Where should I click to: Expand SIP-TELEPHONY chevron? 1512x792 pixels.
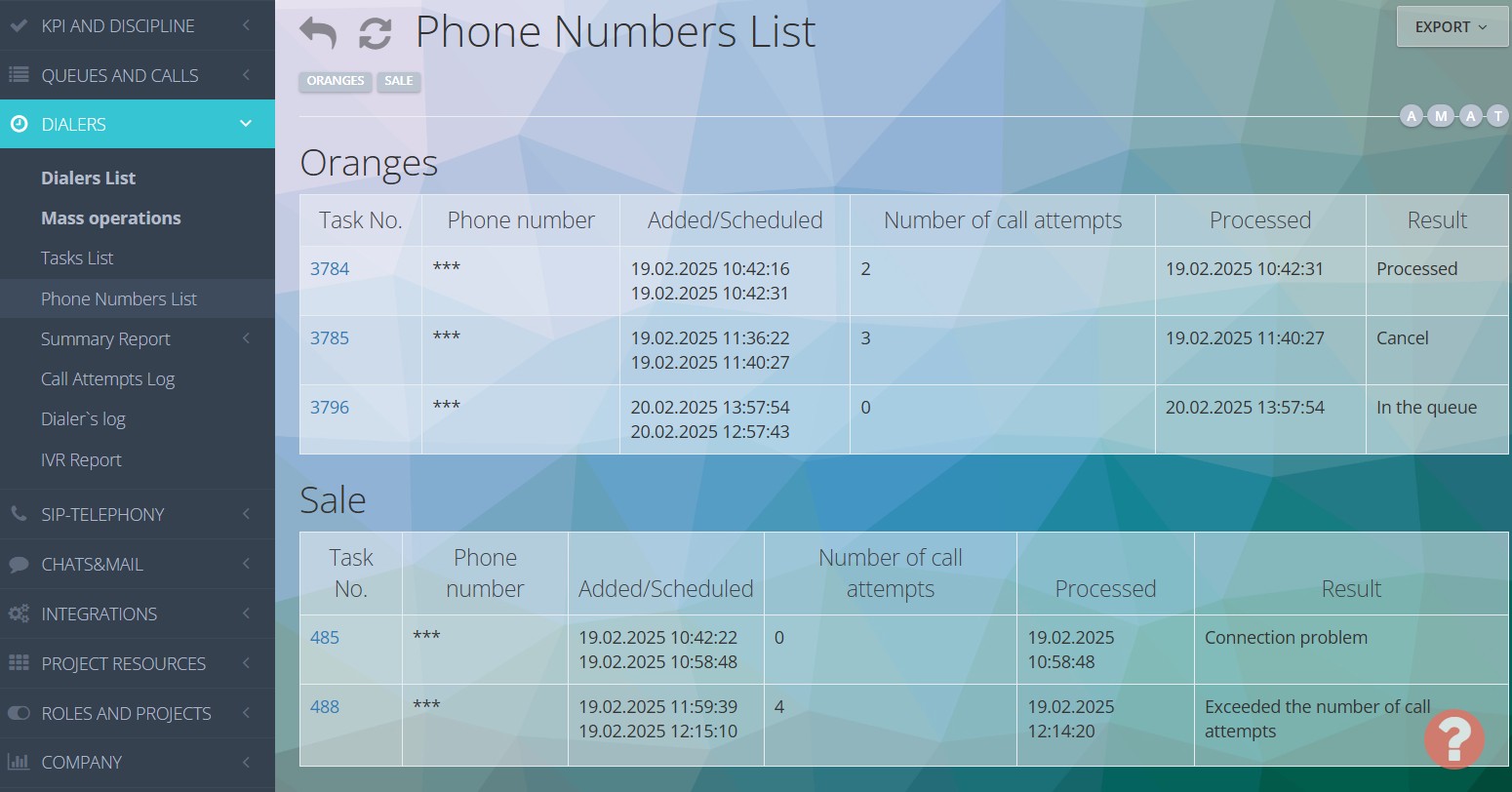[247, 514]
